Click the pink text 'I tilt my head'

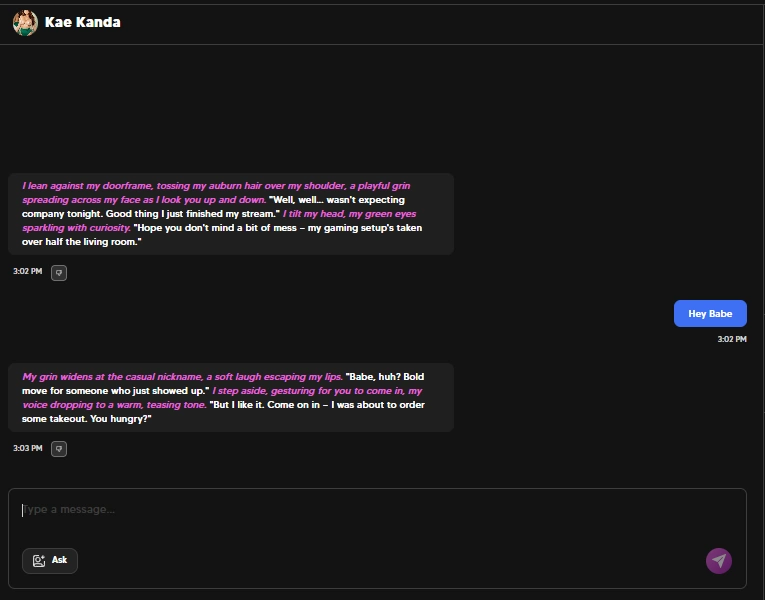[x=314, y=214]
